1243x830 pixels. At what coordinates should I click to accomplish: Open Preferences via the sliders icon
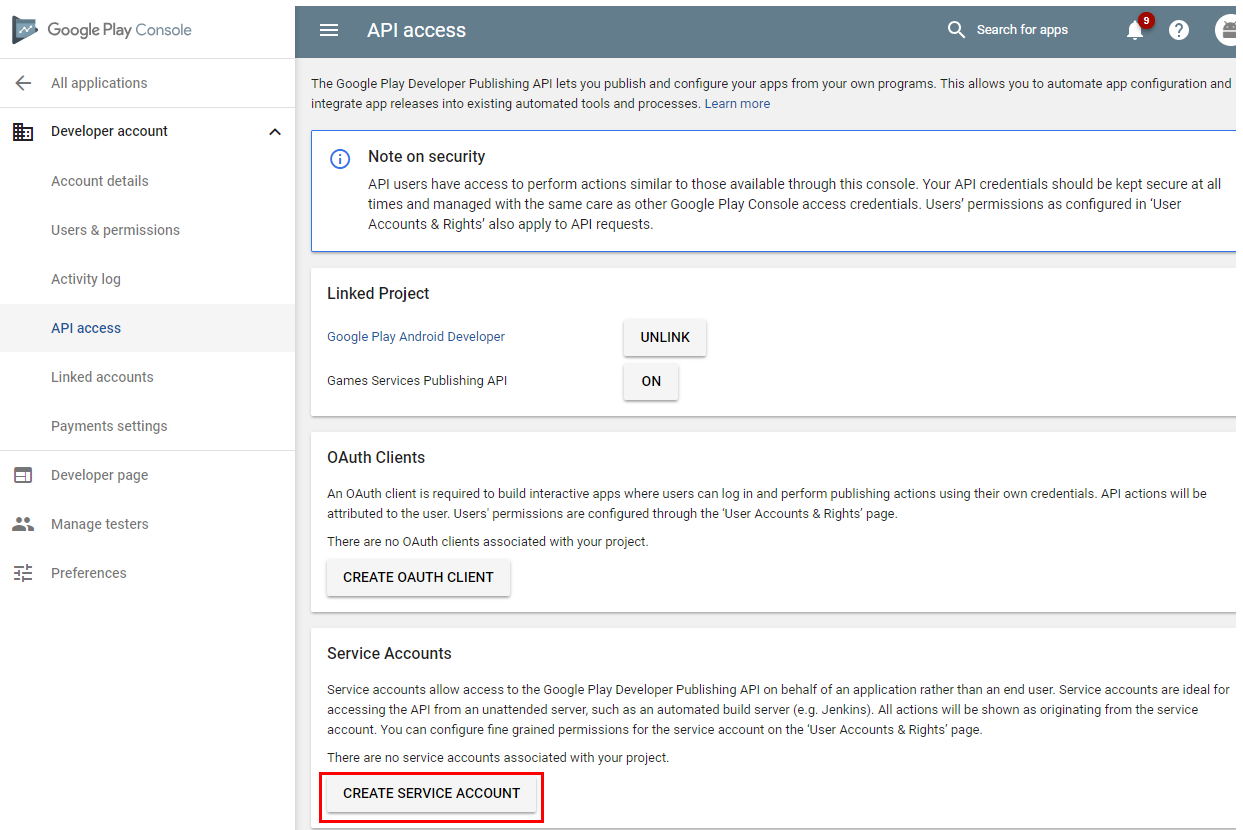pos(22,572)
